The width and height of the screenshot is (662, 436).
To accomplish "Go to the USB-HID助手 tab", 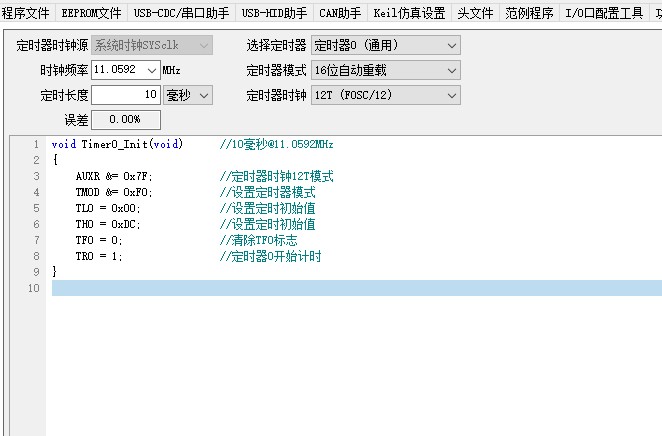I will click(274, 13).
